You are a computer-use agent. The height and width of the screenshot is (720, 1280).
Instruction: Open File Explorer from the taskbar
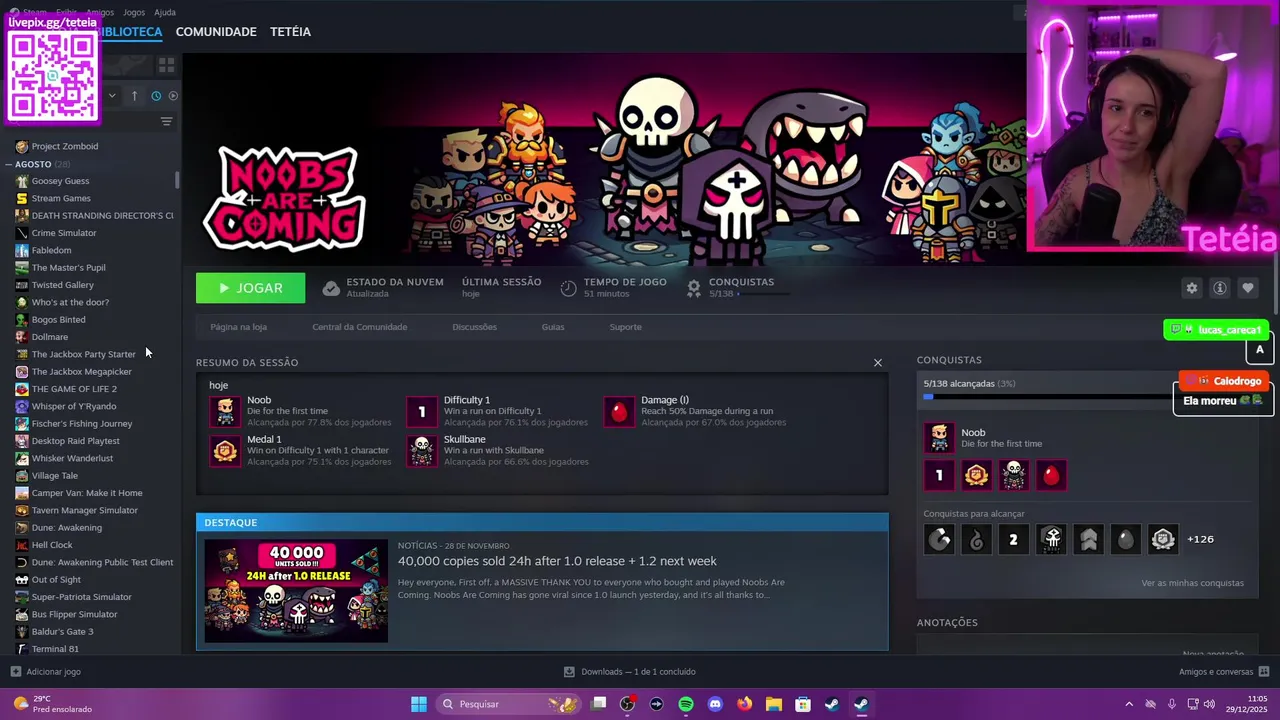tap(773, 704)
